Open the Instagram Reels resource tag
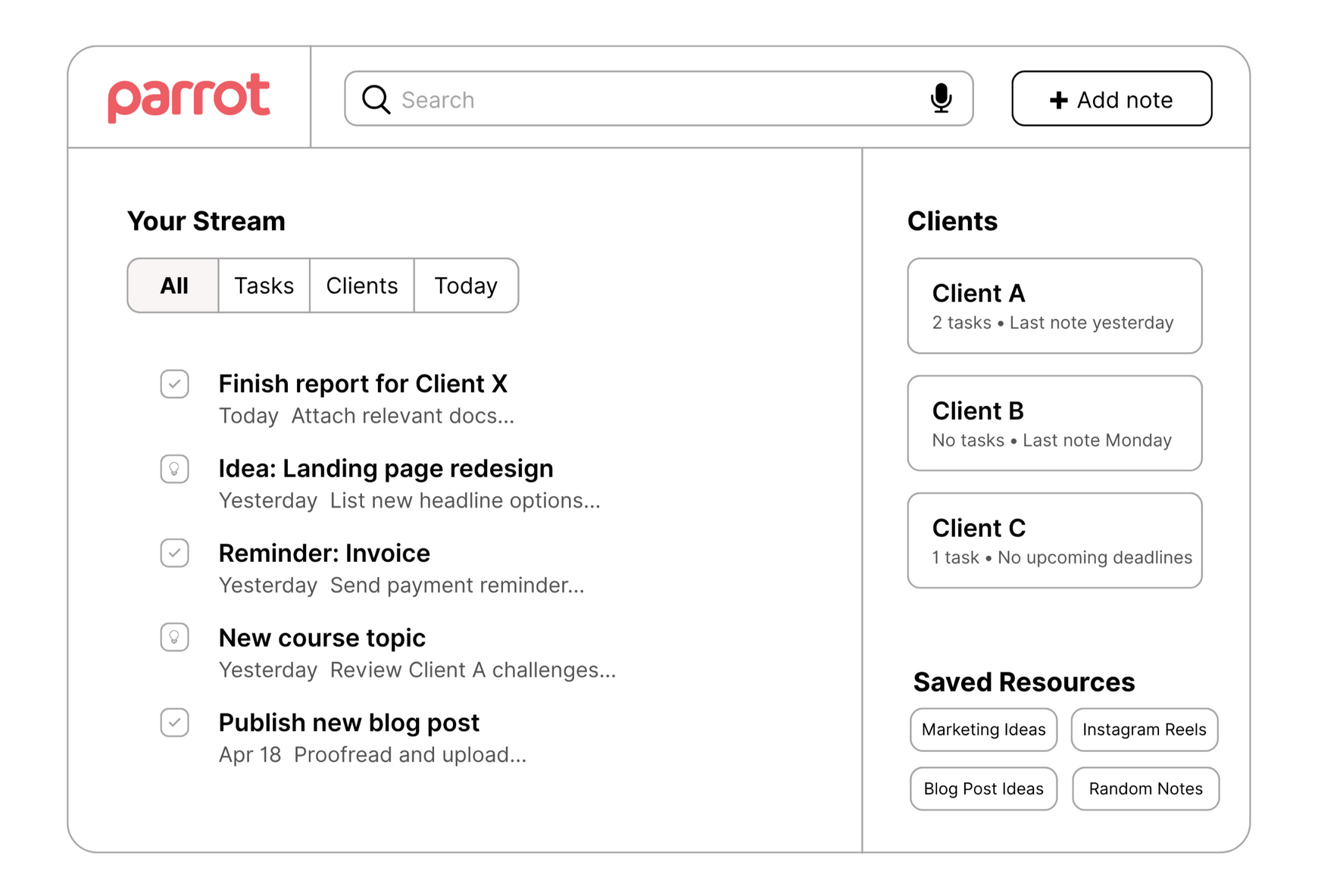 coord(1144,729)
